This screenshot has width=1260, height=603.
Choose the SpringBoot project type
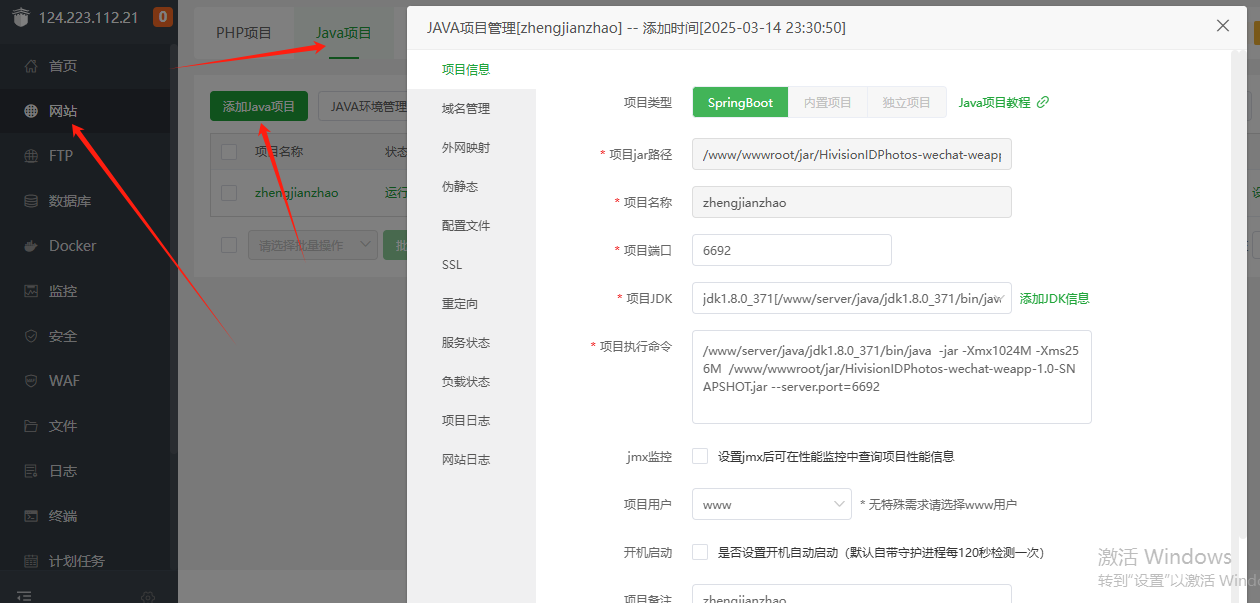[x=740, y=102]
